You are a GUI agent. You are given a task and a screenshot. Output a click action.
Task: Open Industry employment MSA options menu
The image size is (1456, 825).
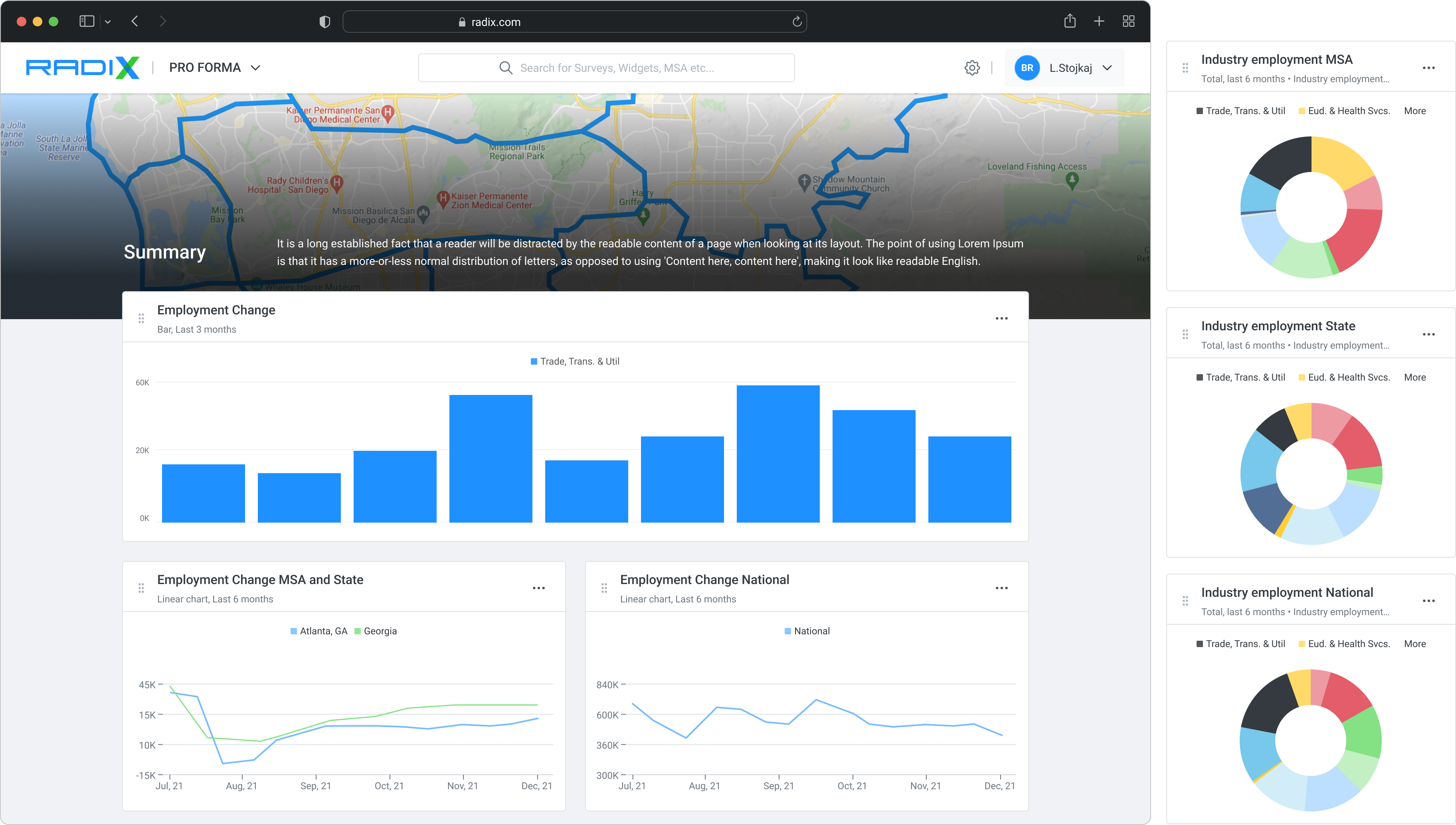1428,68
